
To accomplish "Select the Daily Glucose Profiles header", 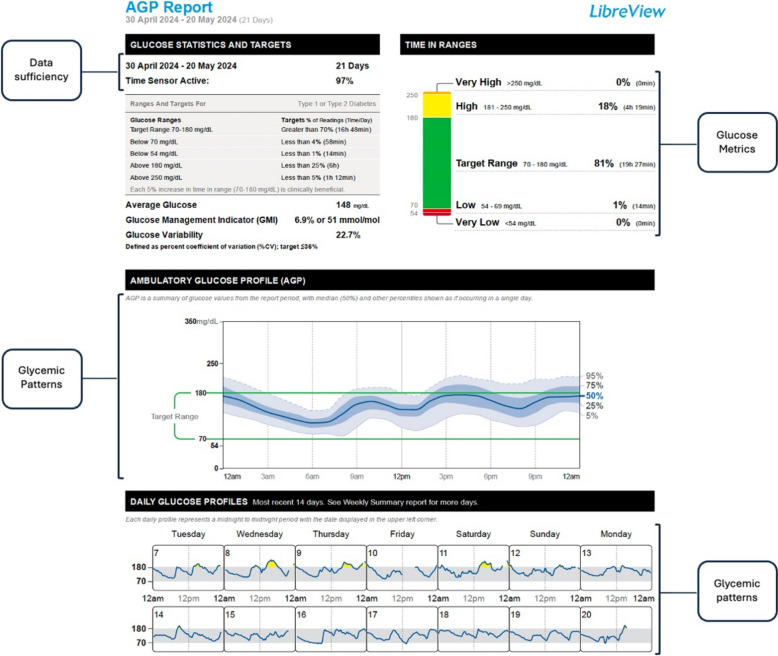I will tap(389, 502).
